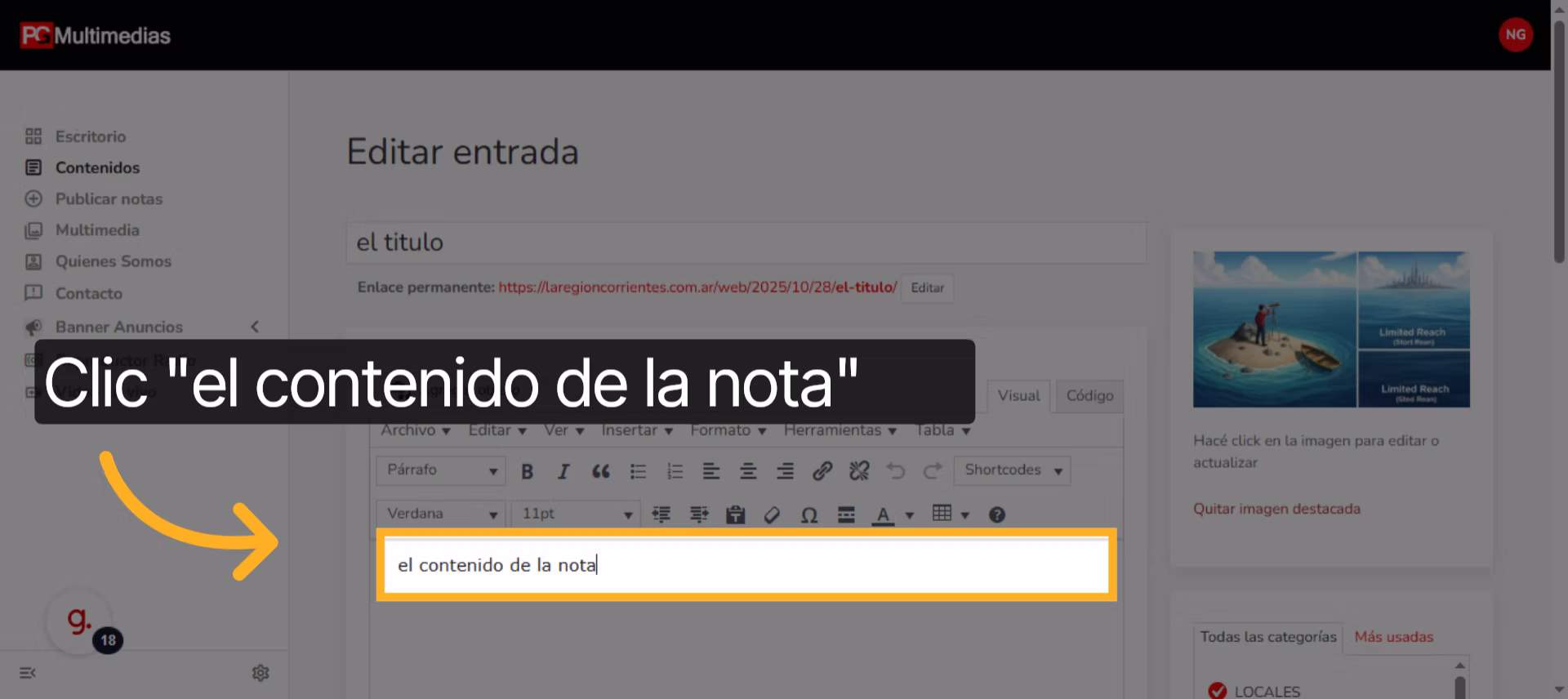1568x699 pixels.
Task: Create a bulleted list
Action: [638, 471]
